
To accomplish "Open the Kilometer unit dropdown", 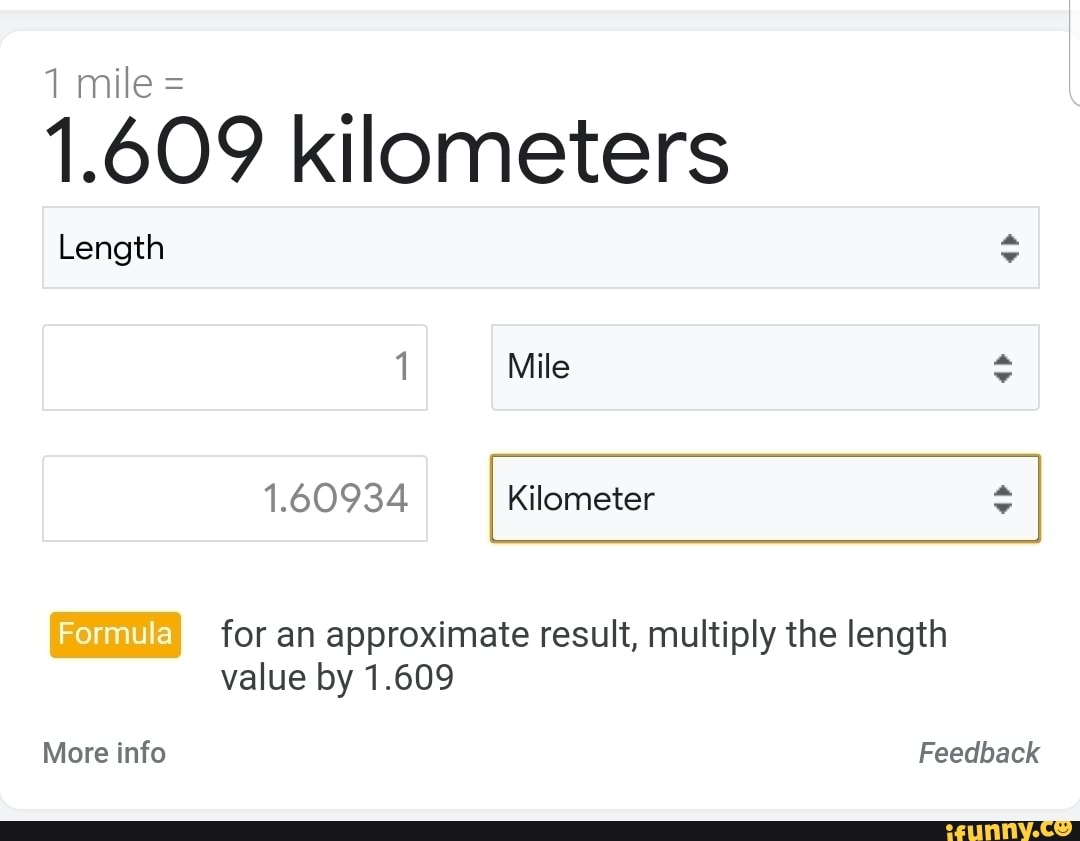I will click(764, 498).
